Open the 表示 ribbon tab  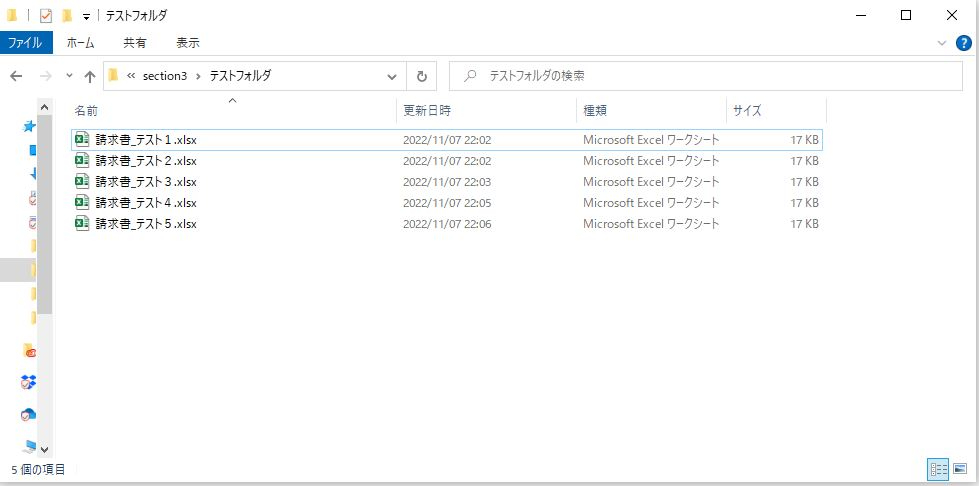(x=187, y=43)
